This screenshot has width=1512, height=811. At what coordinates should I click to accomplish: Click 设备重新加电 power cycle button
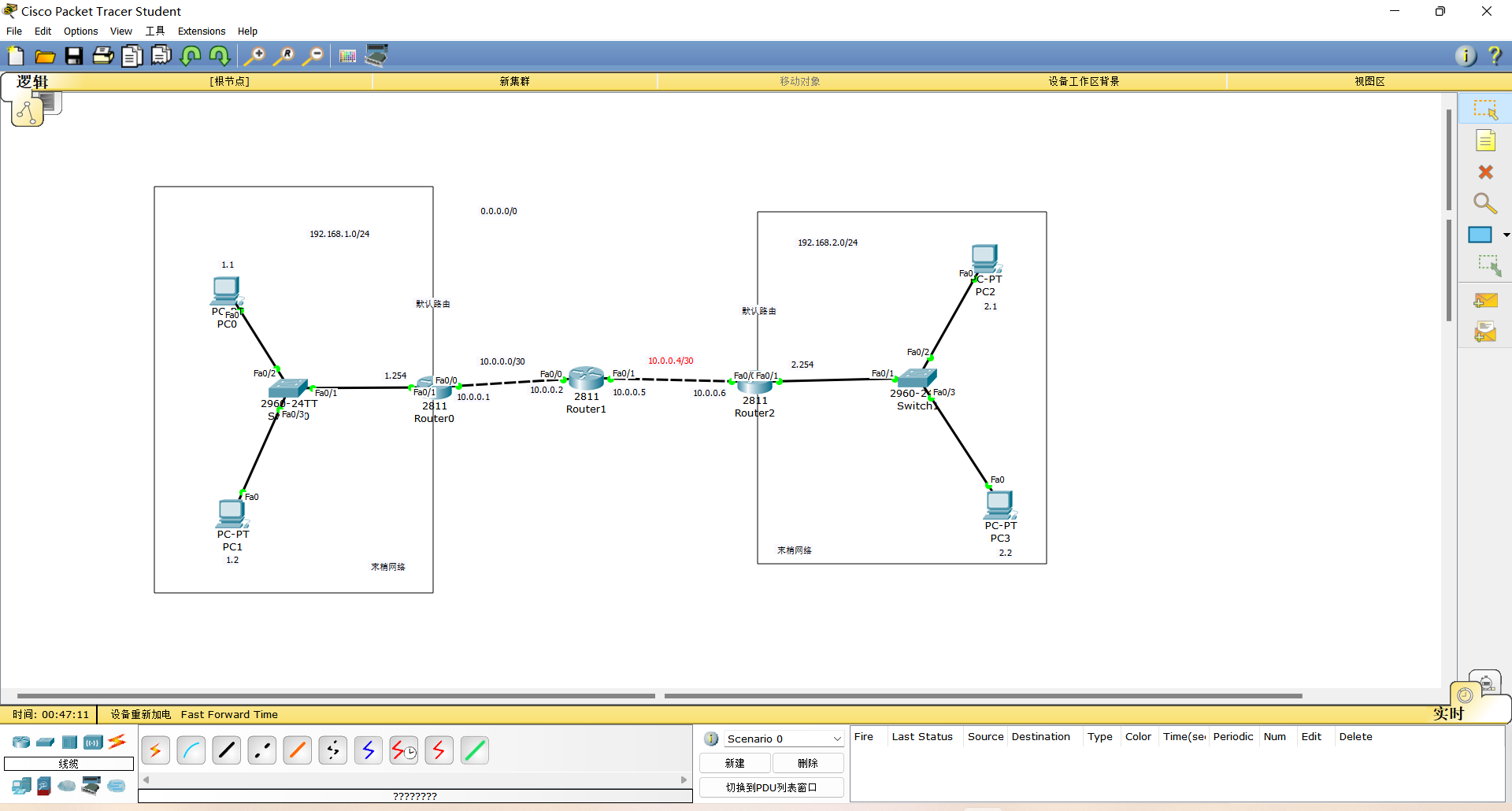(140, 715)
